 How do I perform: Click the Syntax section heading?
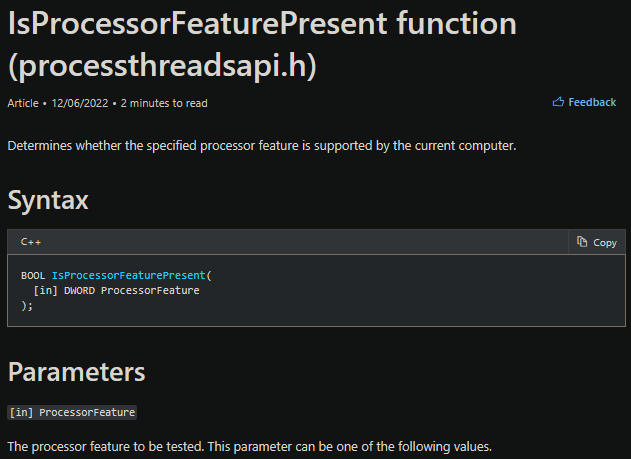48,200
